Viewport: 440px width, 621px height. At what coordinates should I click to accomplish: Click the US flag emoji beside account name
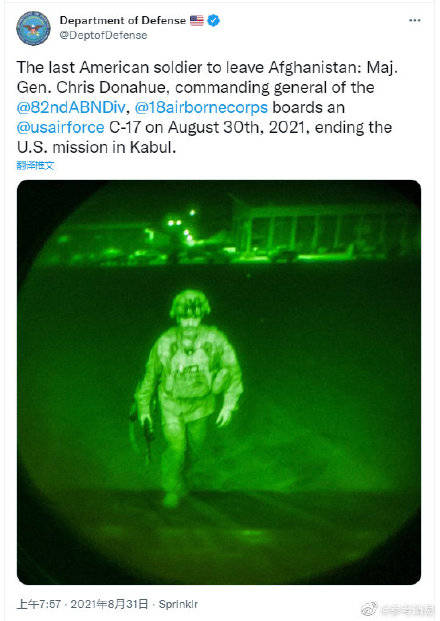tap(197, 20)
